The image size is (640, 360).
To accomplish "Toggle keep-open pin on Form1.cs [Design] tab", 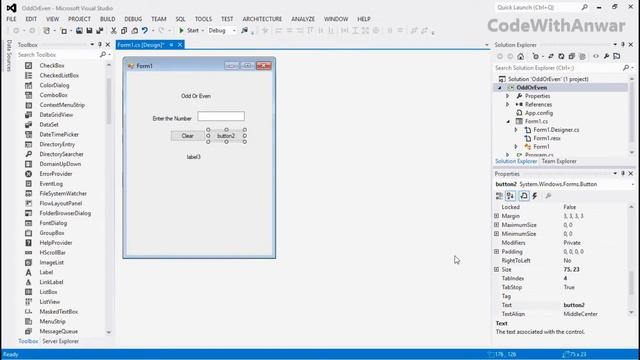I will (171, 44).
